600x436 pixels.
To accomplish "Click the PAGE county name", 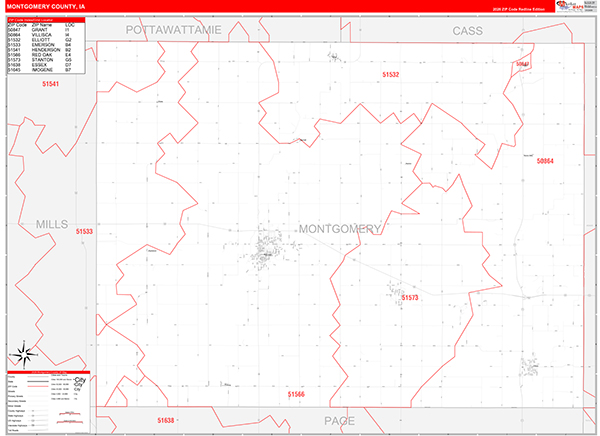I will [x=339, y=421].
